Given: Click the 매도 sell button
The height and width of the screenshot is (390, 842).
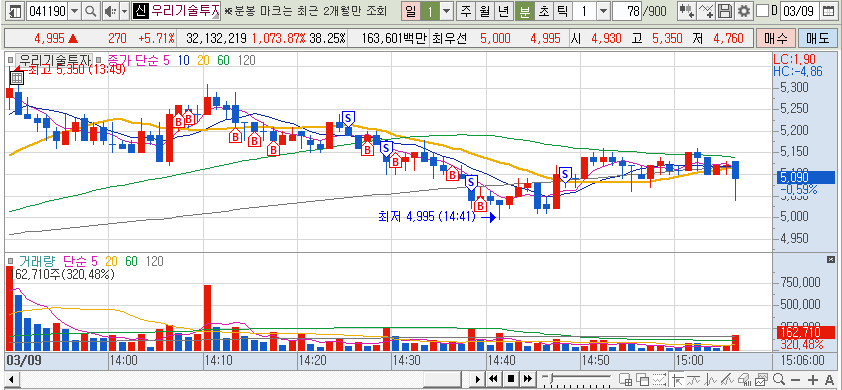Looking at the screenshot, I should pos(817,38).
